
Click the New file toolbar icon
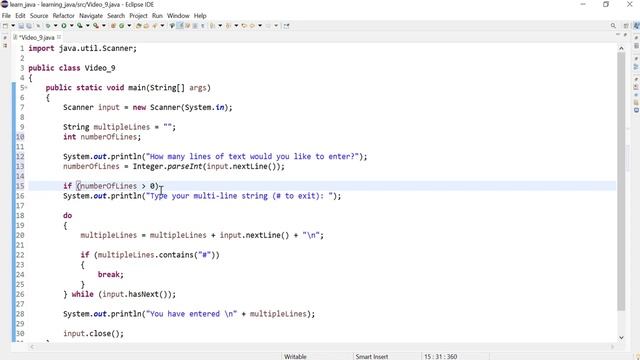click(5, 26)
